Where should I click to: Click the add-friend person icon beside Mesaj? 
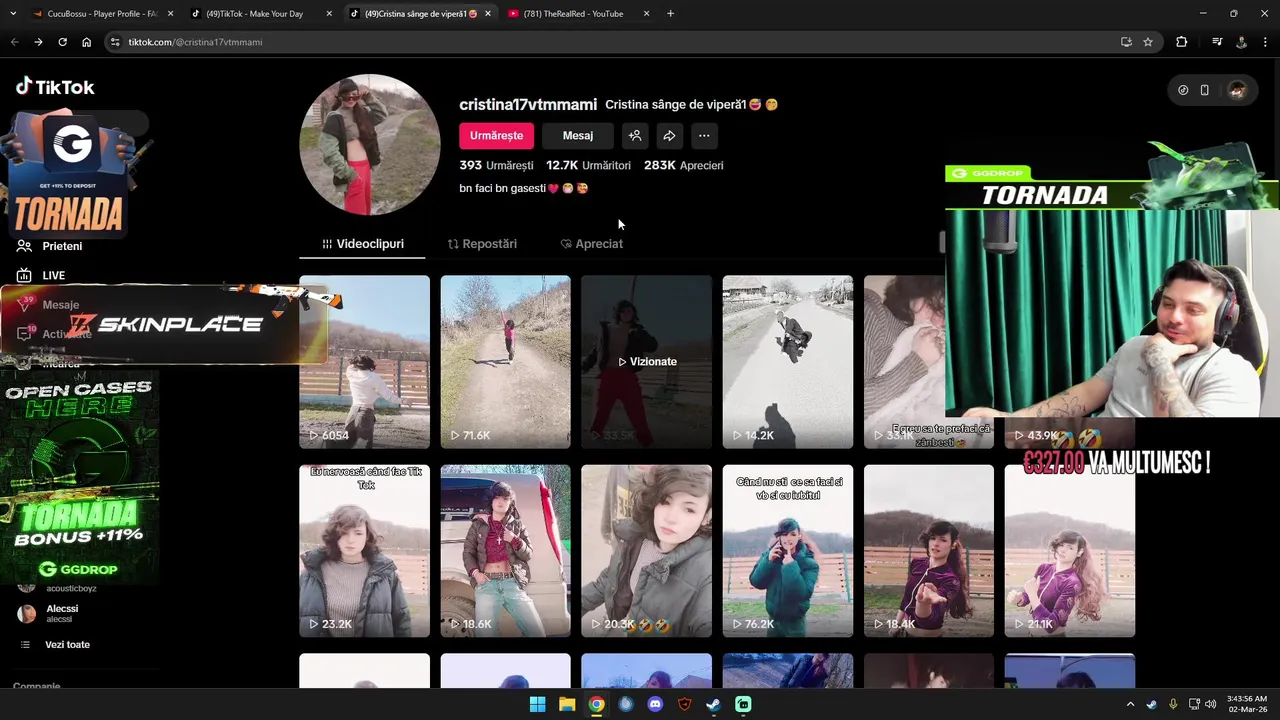point(635,136)
